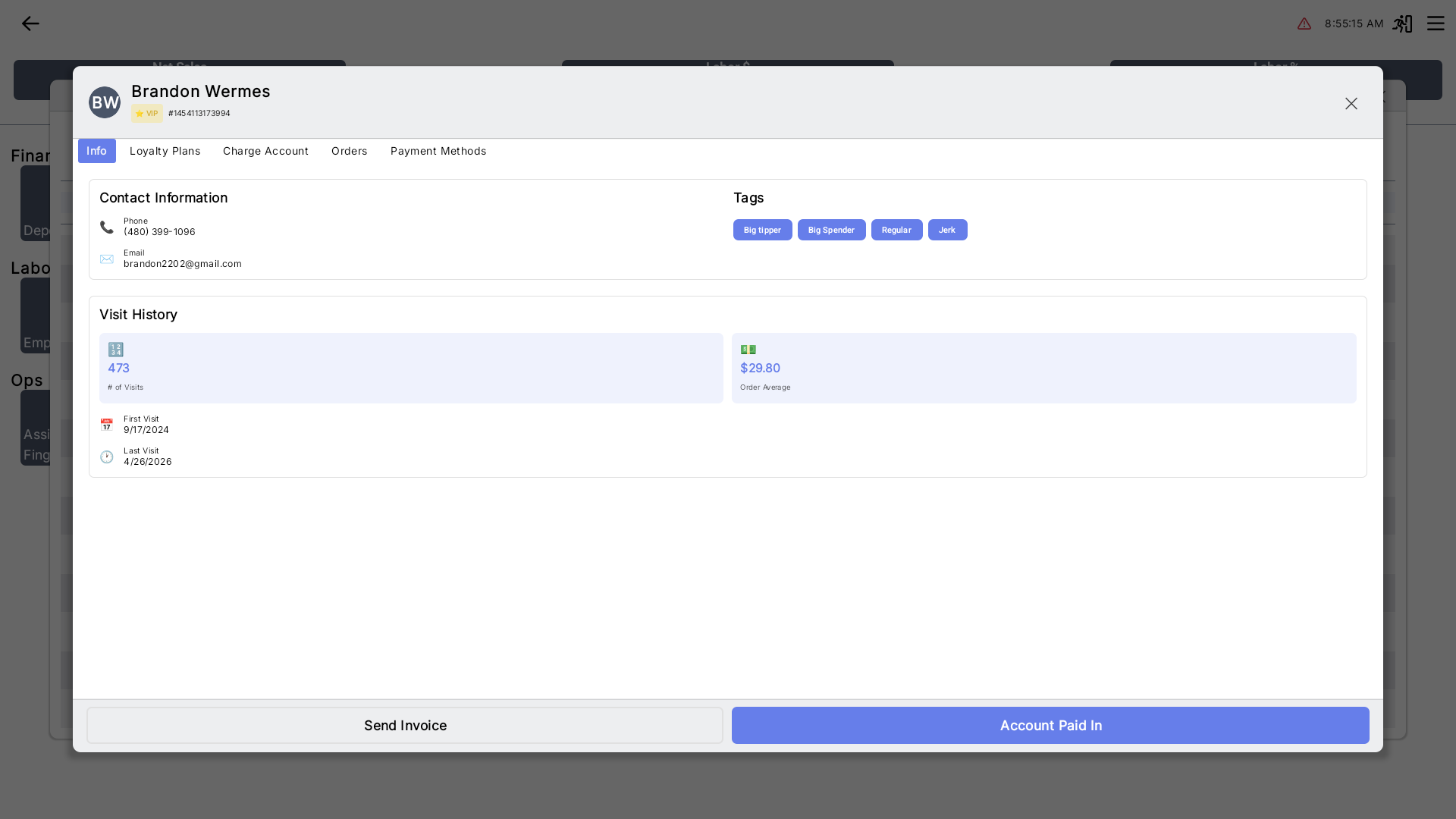The height and width of the screenshot is (819, 1456).
Task: Open the hamburger menu icon
Action: [x=1436, y=24]
